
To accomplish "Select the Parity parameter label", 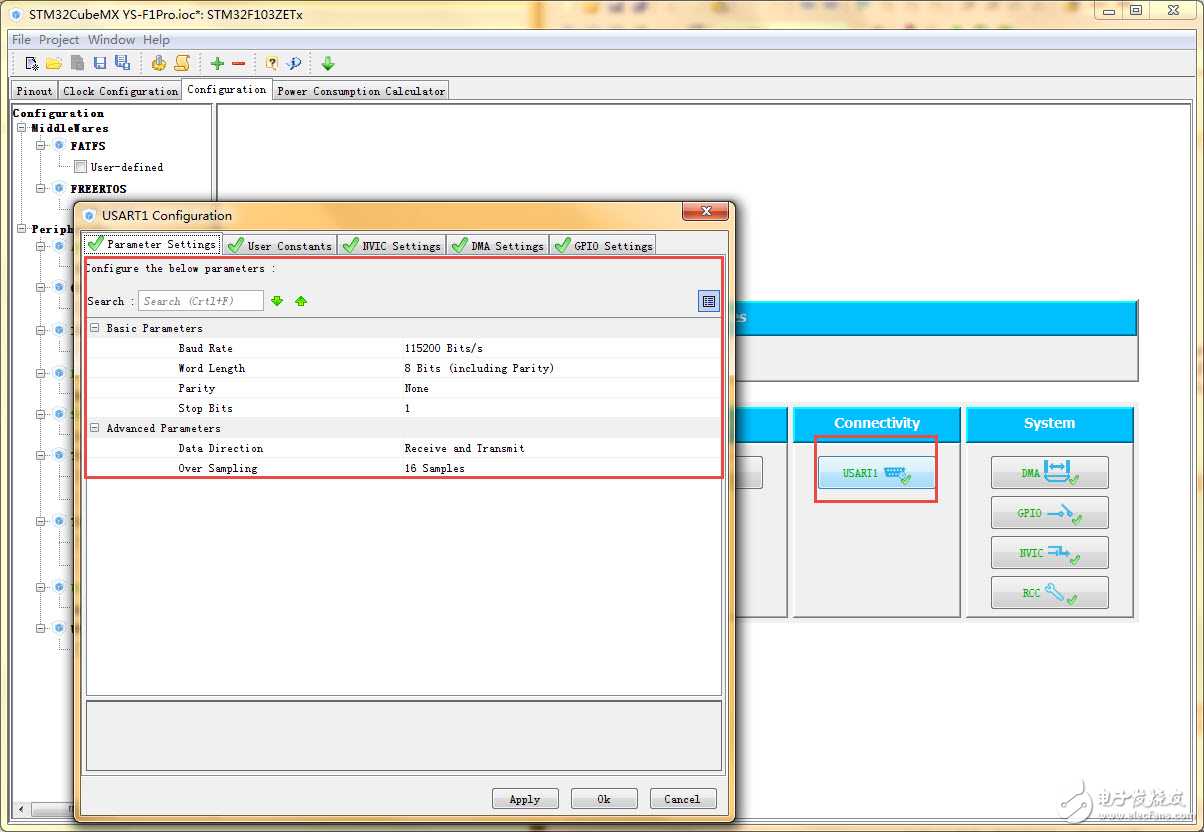I will pos(196,388).
